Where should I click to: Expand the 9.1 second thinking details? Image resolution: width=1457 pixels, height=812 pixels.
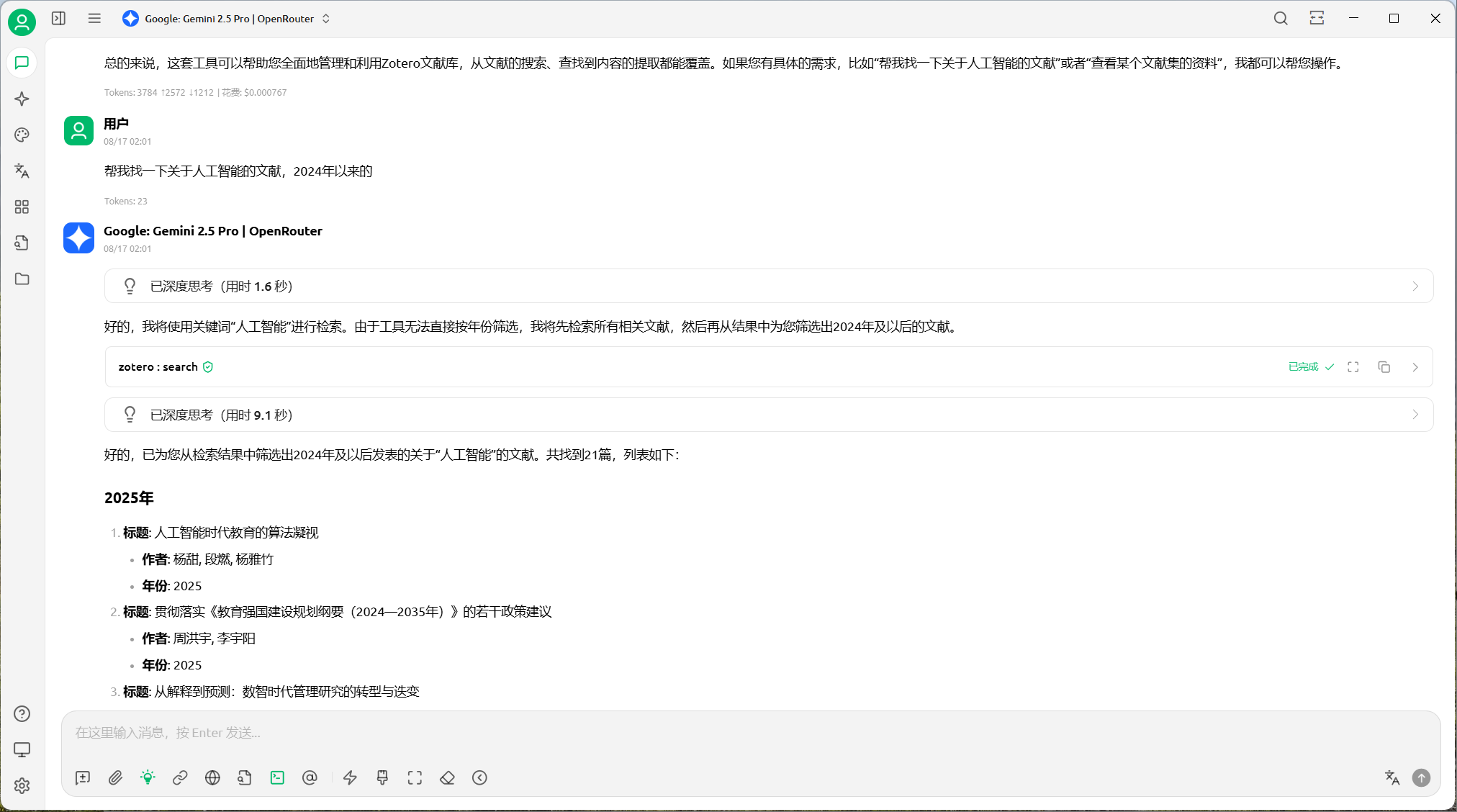point(1415,415)
